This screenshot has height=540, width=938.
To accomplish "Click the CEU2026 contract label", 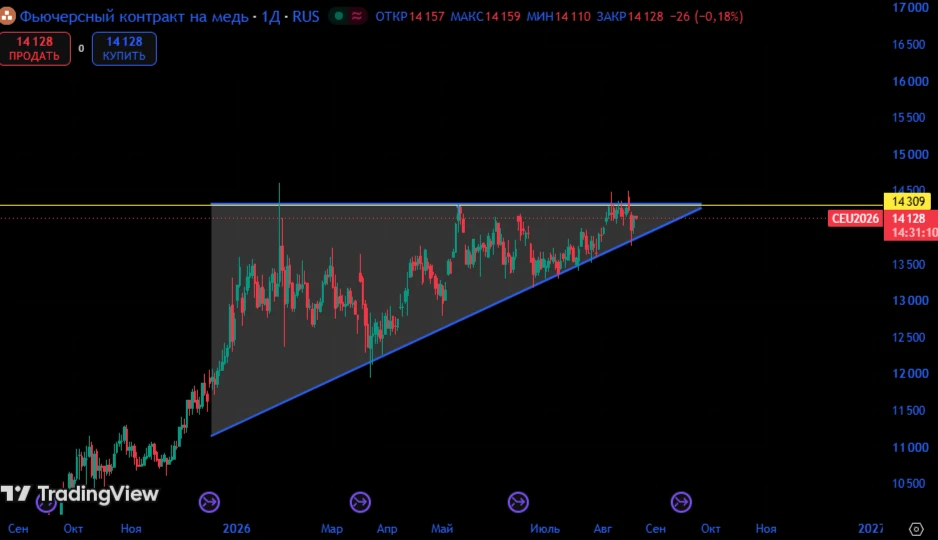I will (855, 218).
